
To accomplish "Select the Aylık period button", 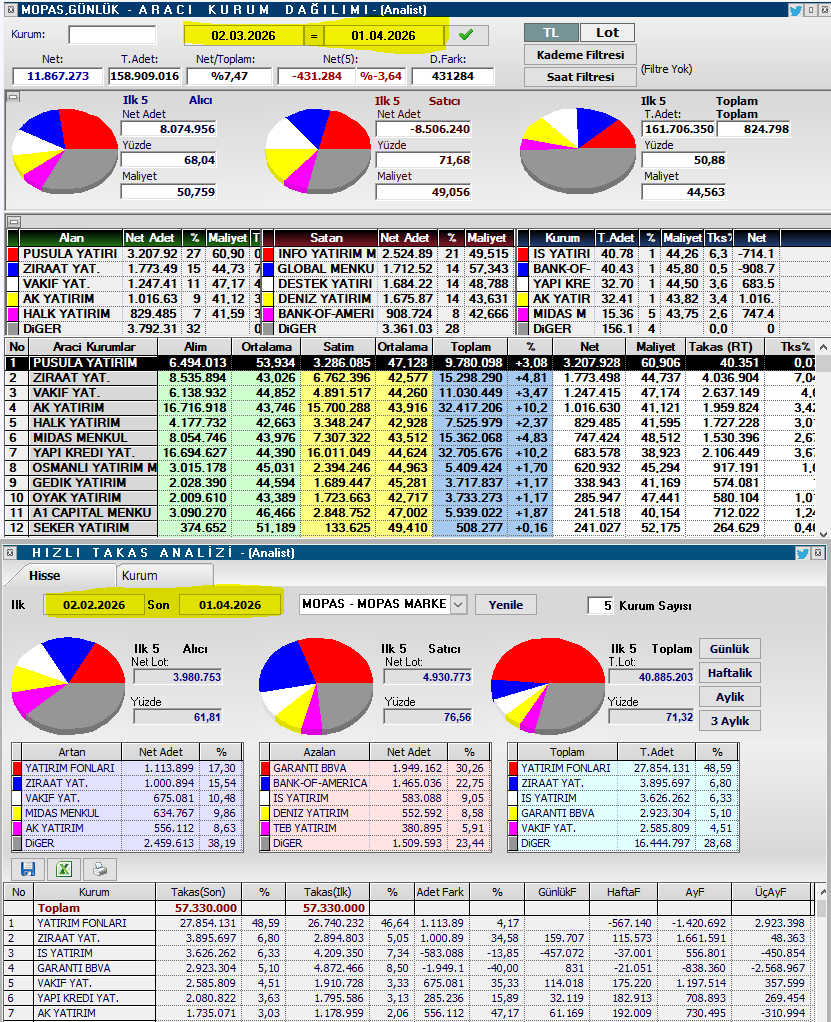I will click(x=729, y=697).
